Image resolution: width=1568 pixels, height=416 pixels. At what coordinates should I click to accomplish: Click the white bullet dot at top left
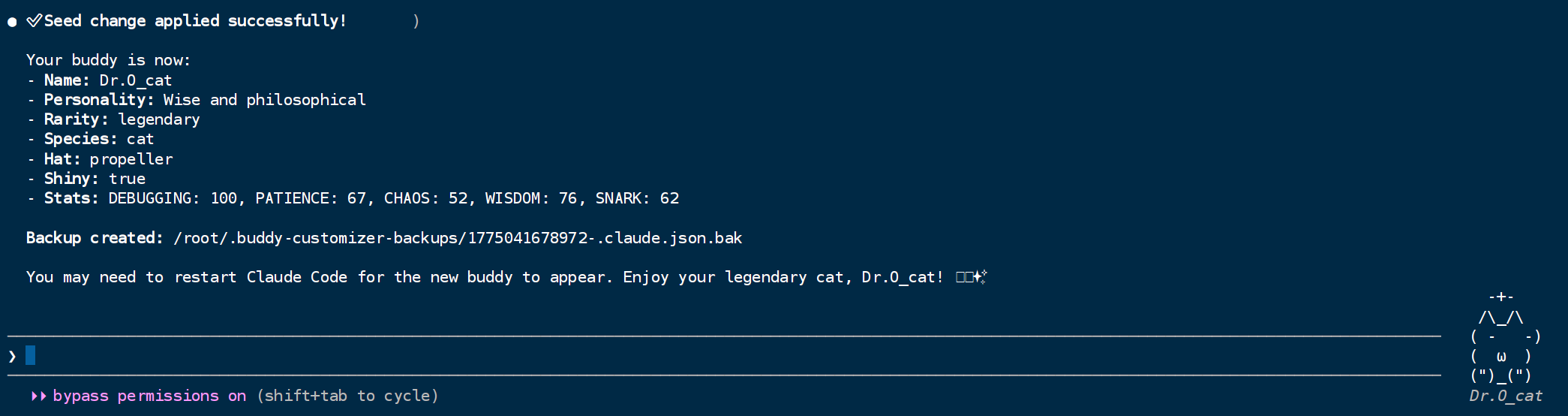[12, 22]
